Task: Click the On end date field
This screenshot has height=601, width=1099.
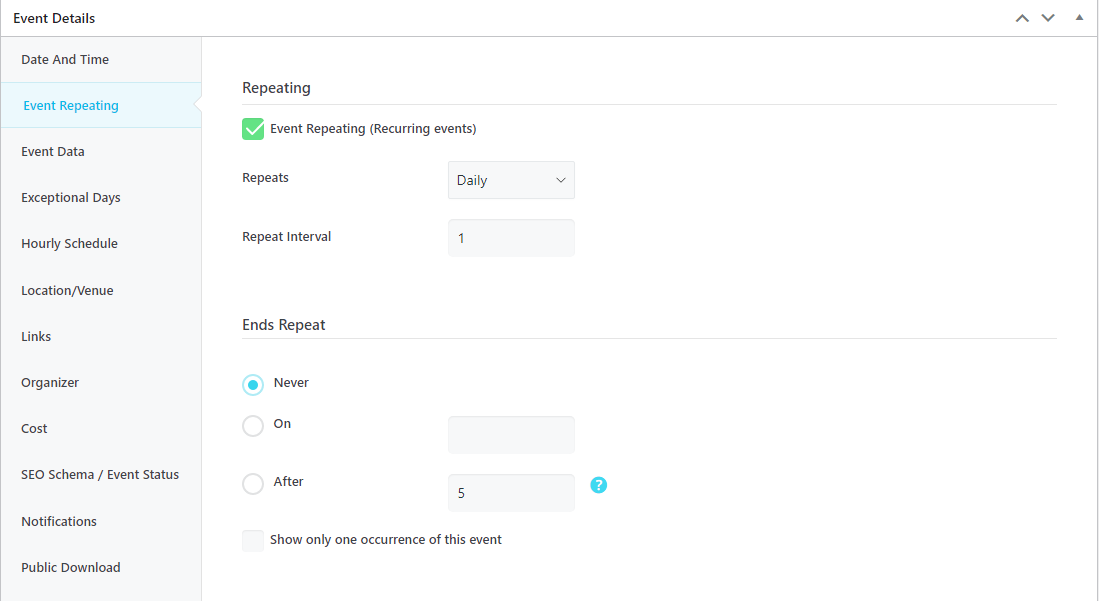Action: tap(511, 435)
